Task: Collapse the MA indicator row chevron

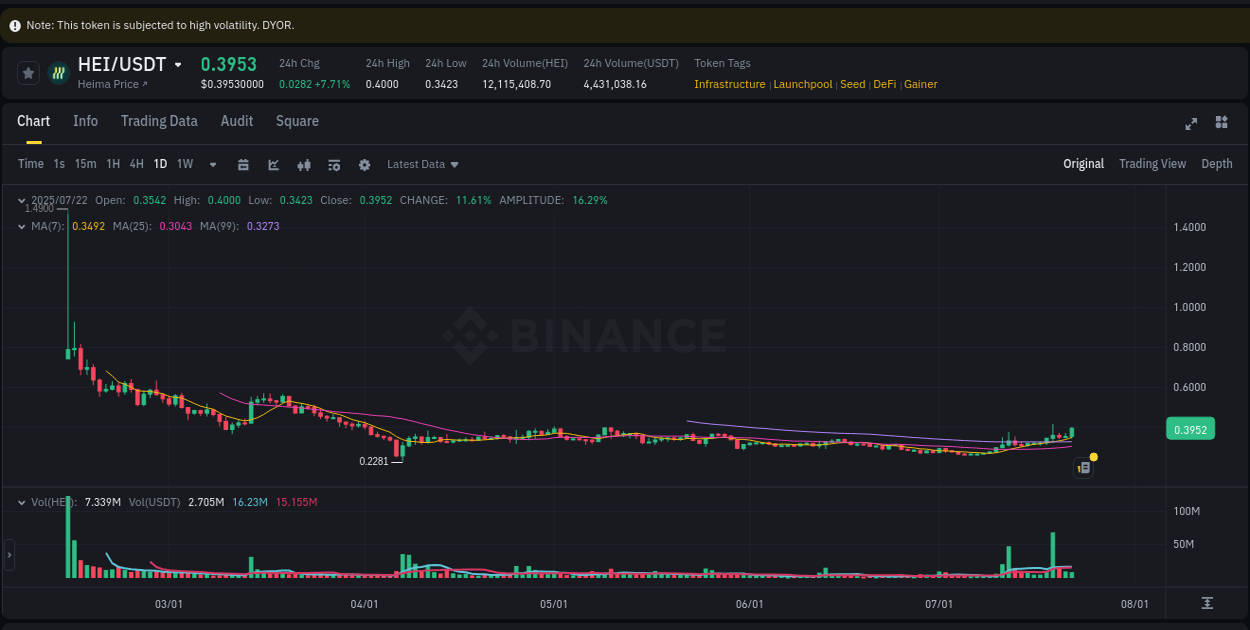Action: click(x=20, y=226)
